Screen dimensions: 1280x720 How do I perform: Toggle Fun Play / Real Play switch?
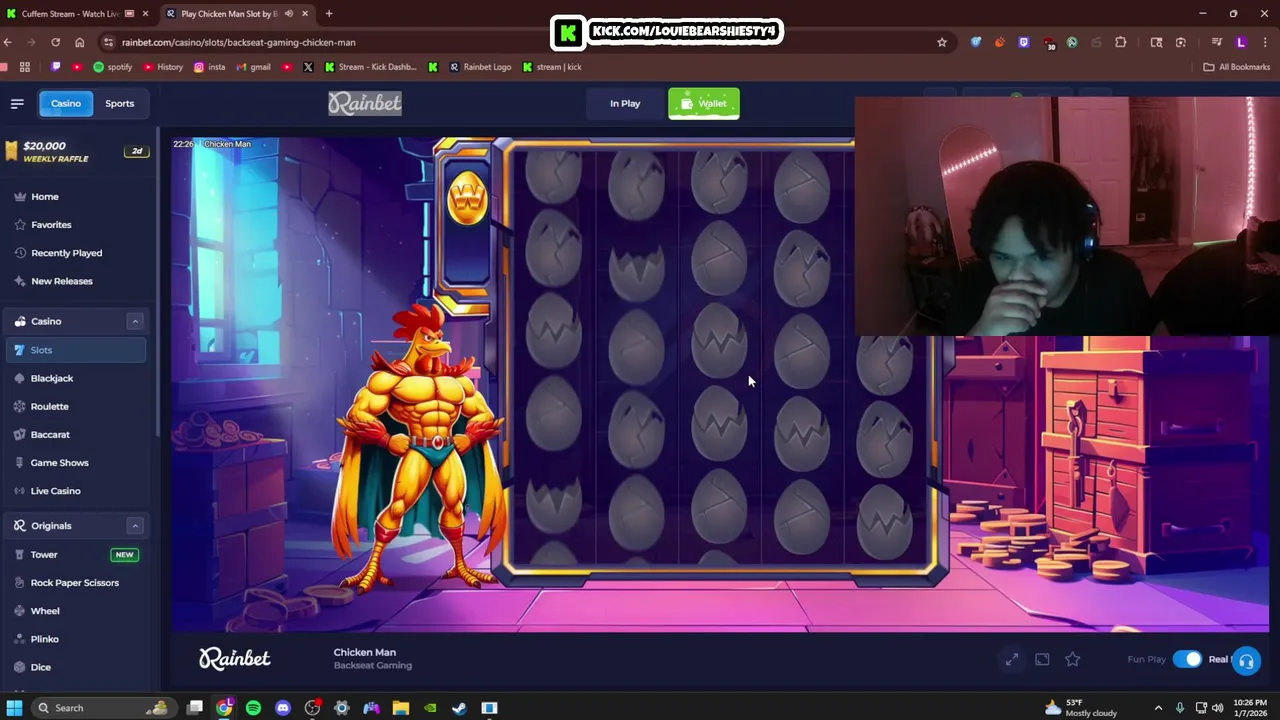tap(1187, 659)
